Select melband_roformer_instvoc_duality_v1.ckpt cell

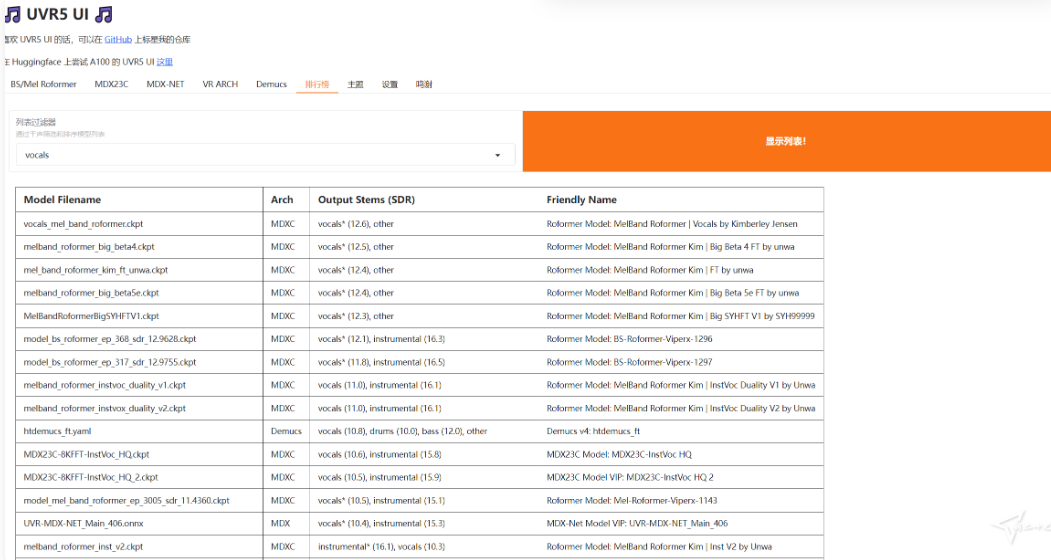point(139,385)
